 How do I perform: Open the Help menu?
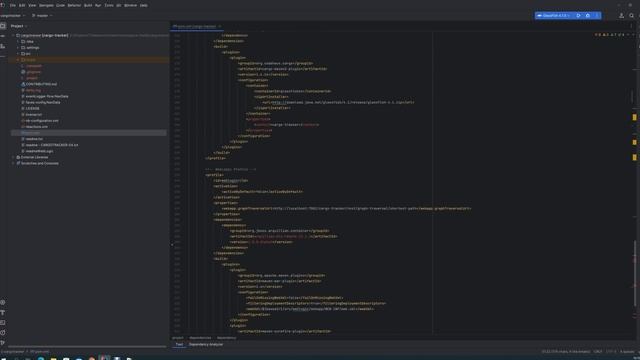point(144,5)
